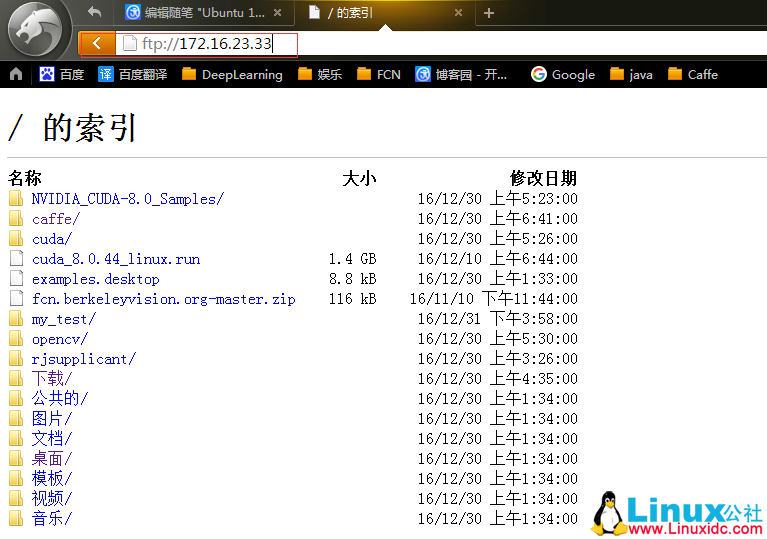767x539 pixels.
Task: Open the 音乐/ directory link
Action: pyautogui.click(x=52, y=518)
